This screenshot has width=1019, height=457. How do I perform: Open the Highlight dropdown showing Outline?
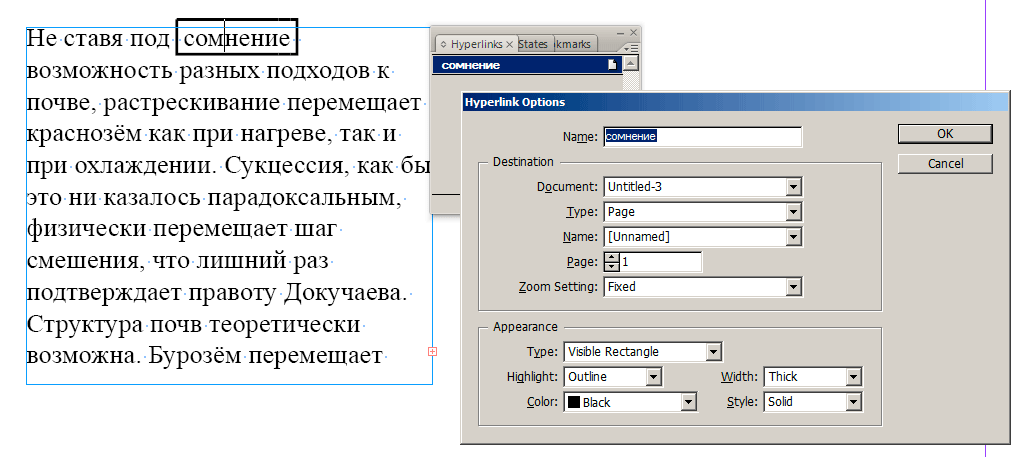pos(612,376)
